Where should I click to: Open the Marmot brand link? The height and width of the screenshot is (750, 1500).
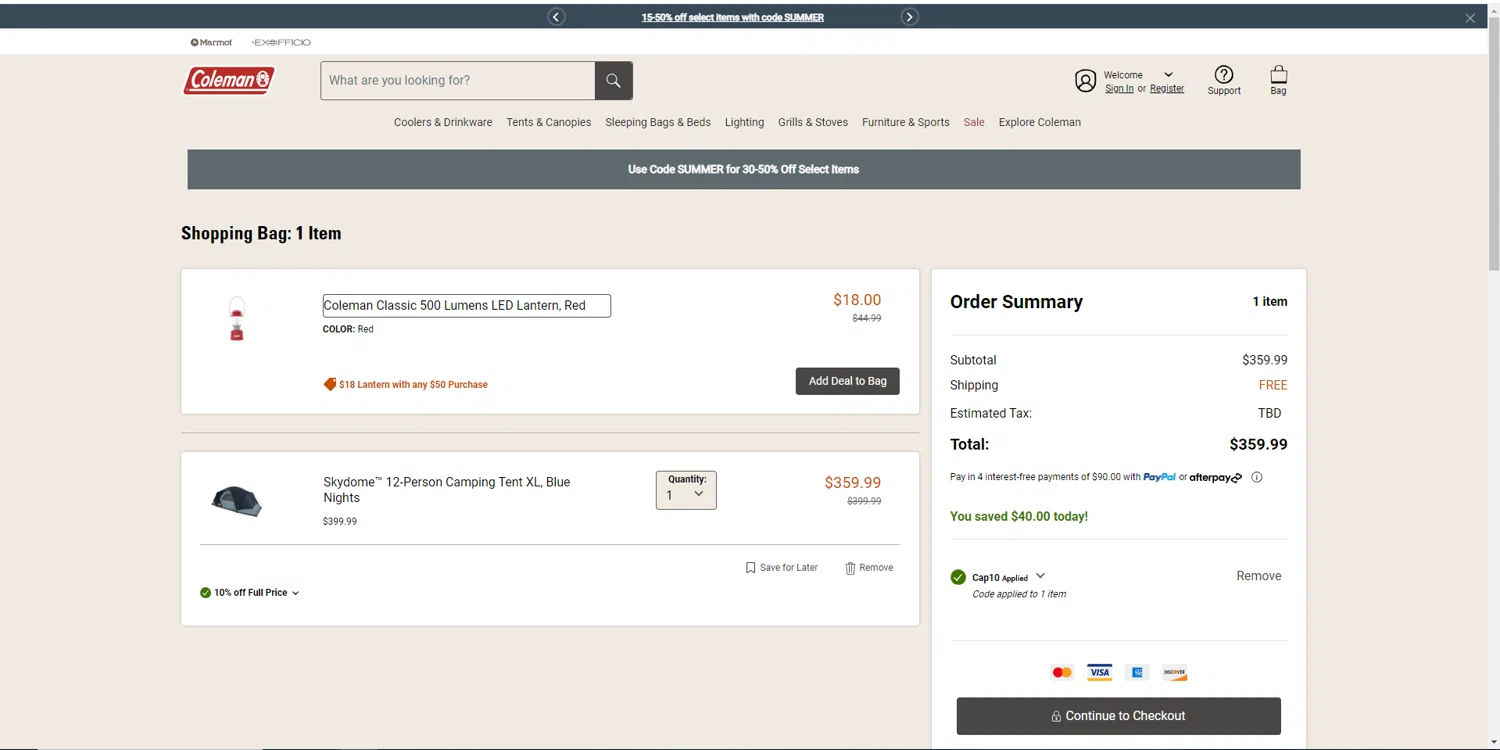[212, 42]
